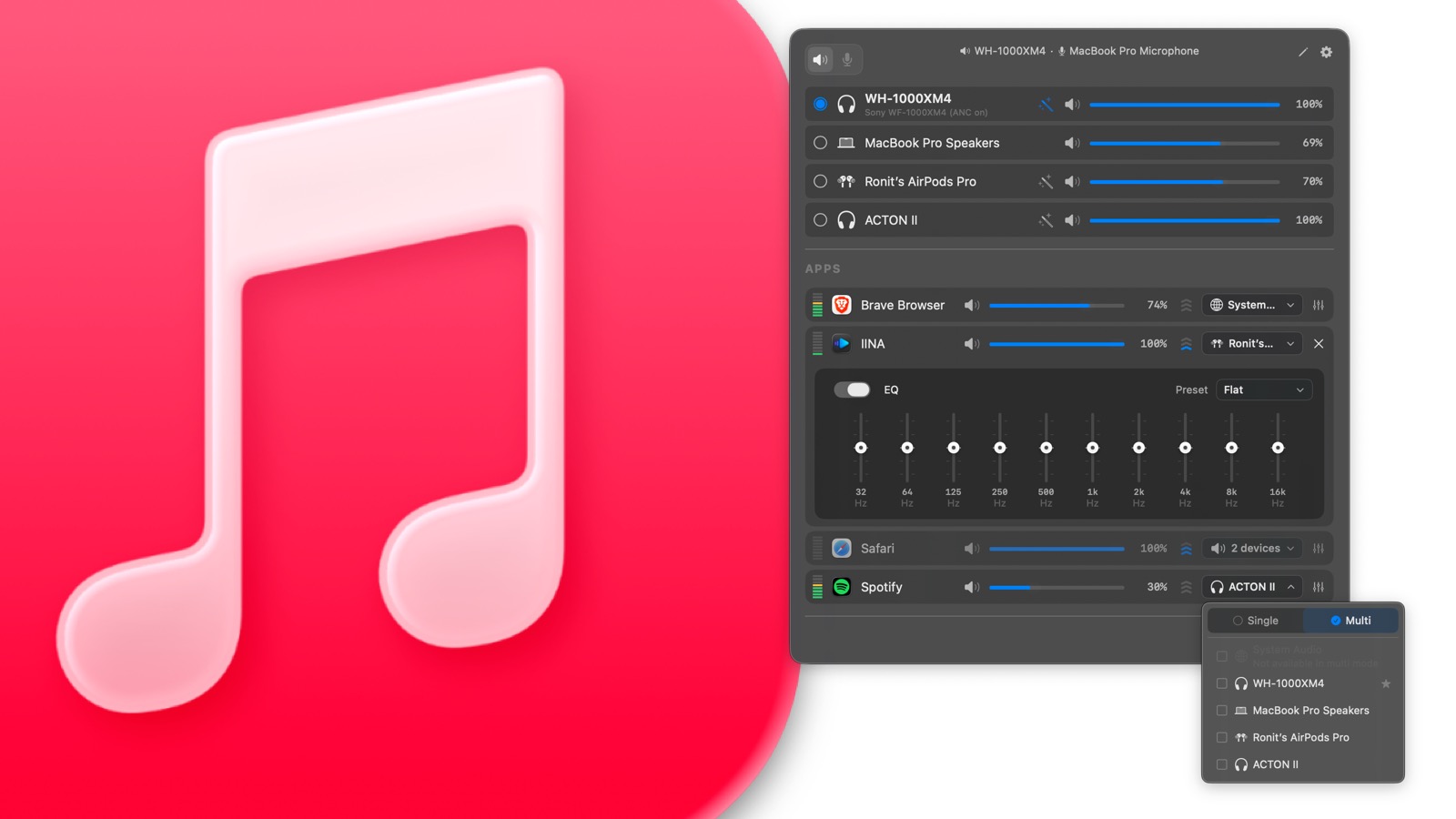Click star icon beside WH-1000XM4 in popup
Image resolution: width=1456 pixels, height=819 pixels.
click(1386, 683)
